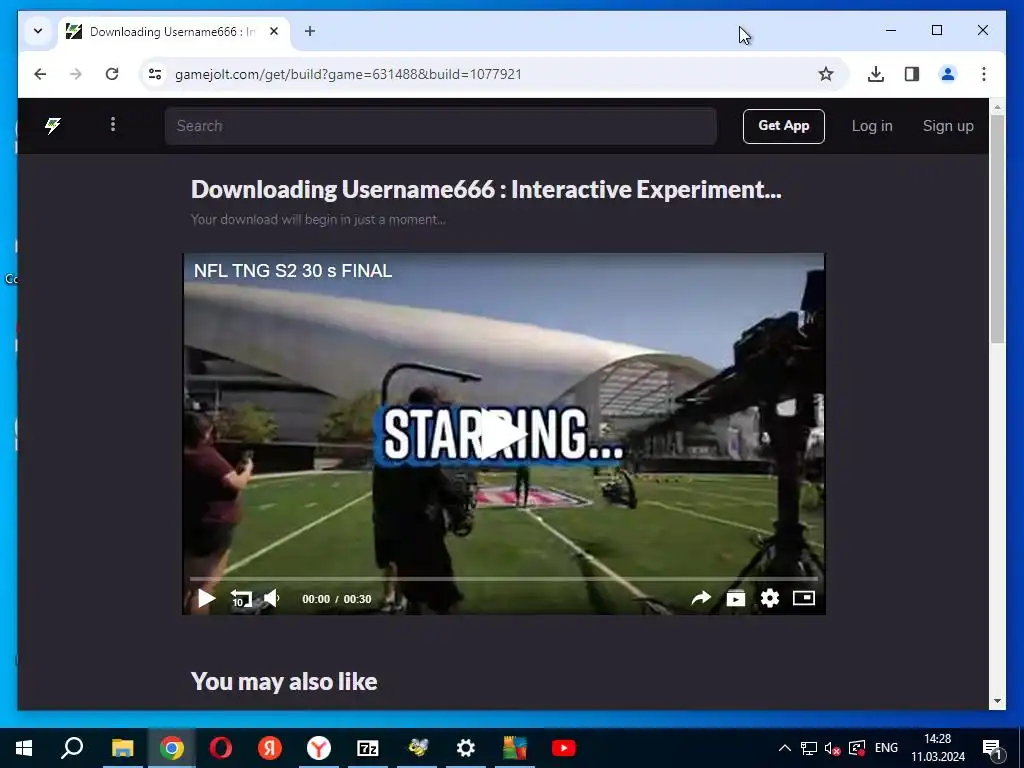Click the Get App button
This screenshot has height=768, width=1024.
(x=784, y=126)
